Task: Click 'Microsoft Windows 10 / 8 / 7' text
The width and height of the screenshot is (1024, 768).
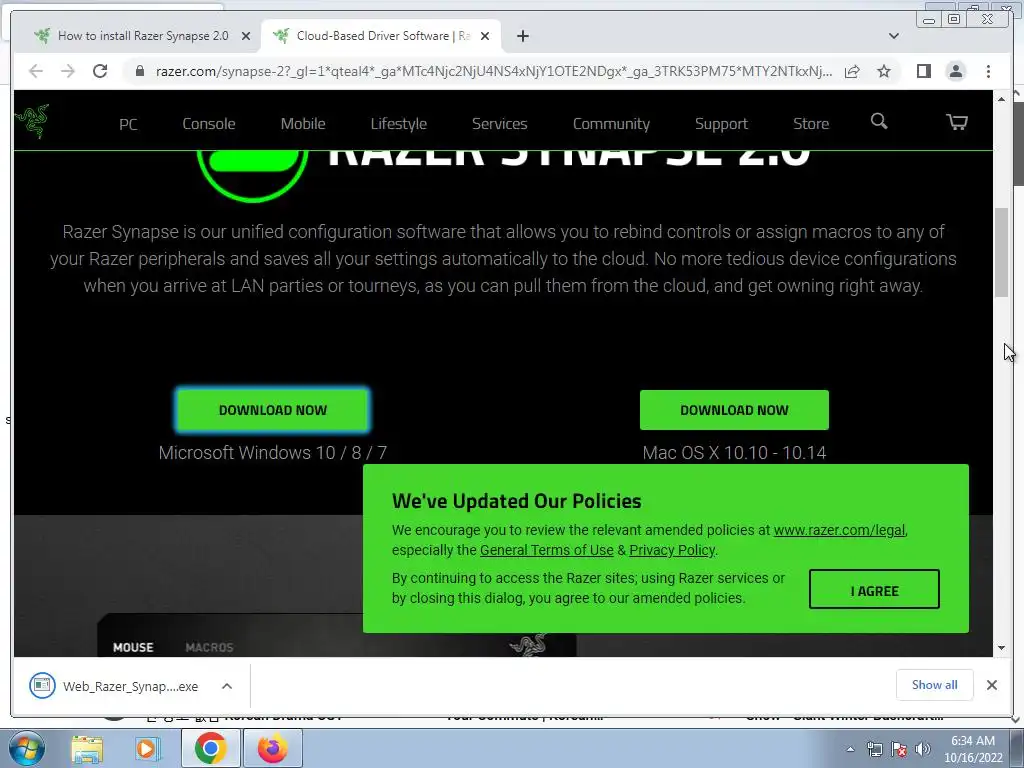Action: [x=272, y=453]
